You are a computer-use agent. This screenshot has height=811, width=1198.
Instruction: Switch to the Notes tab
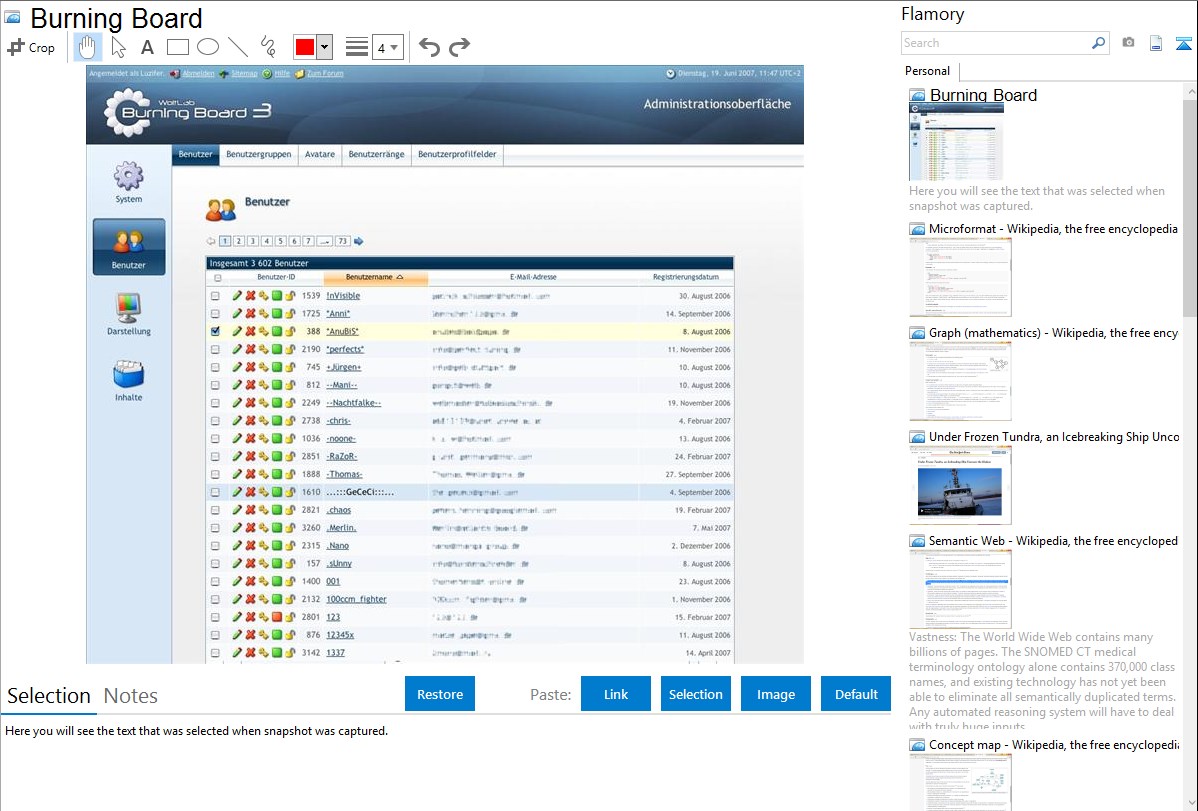click(131, 696)
